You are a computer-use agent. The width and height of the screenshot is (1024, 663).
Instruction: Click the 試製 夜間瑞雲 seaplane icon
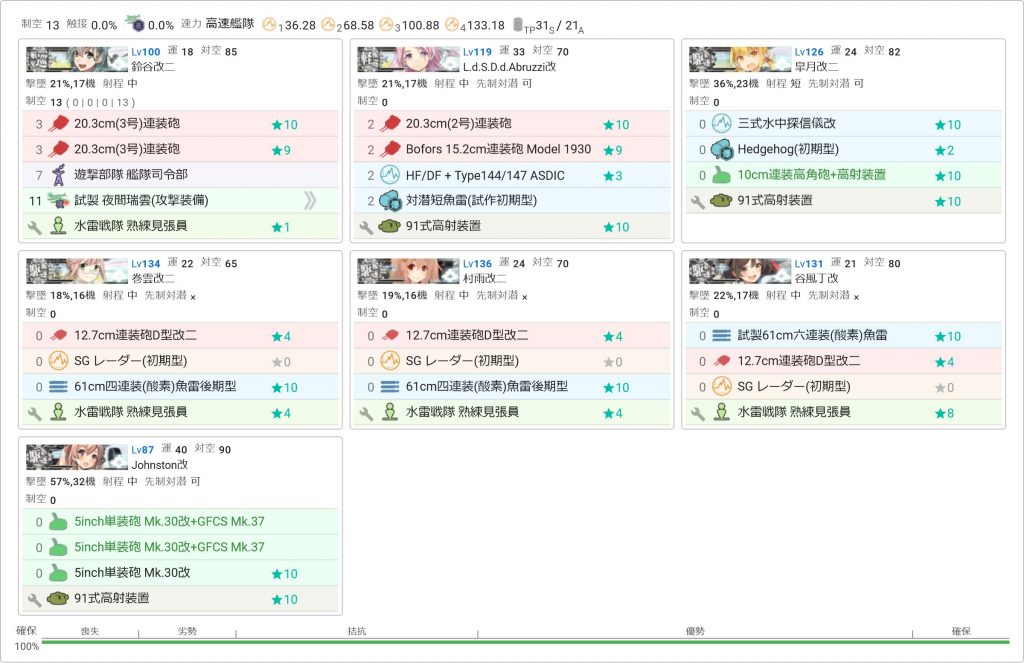pos(59,200)
